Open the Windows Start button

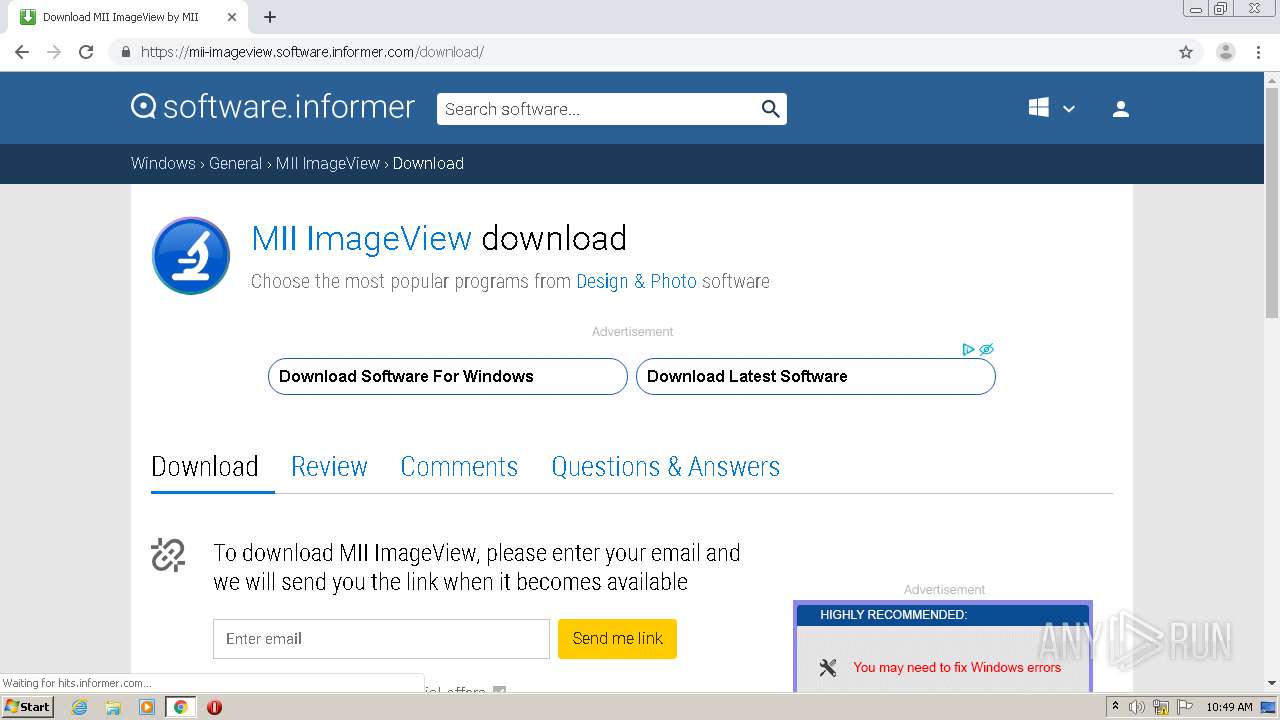point(28,706)
